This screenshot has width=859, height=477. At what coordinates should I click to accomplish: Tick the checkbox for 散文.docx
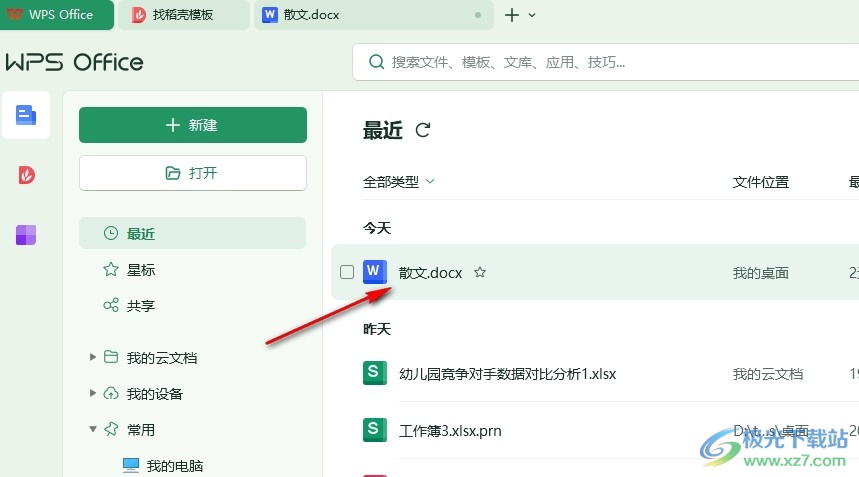[x=347, y=272]
